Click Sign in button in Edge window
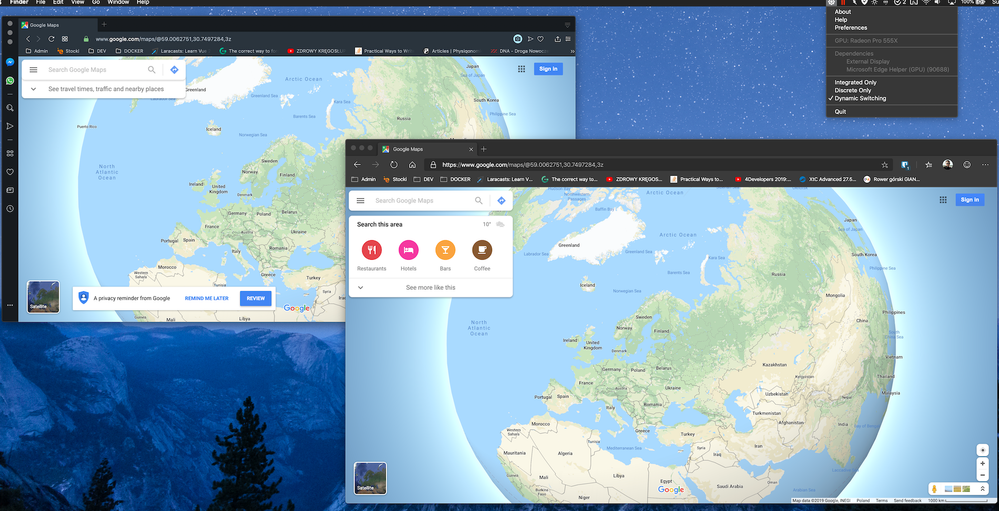 (970, 200)
